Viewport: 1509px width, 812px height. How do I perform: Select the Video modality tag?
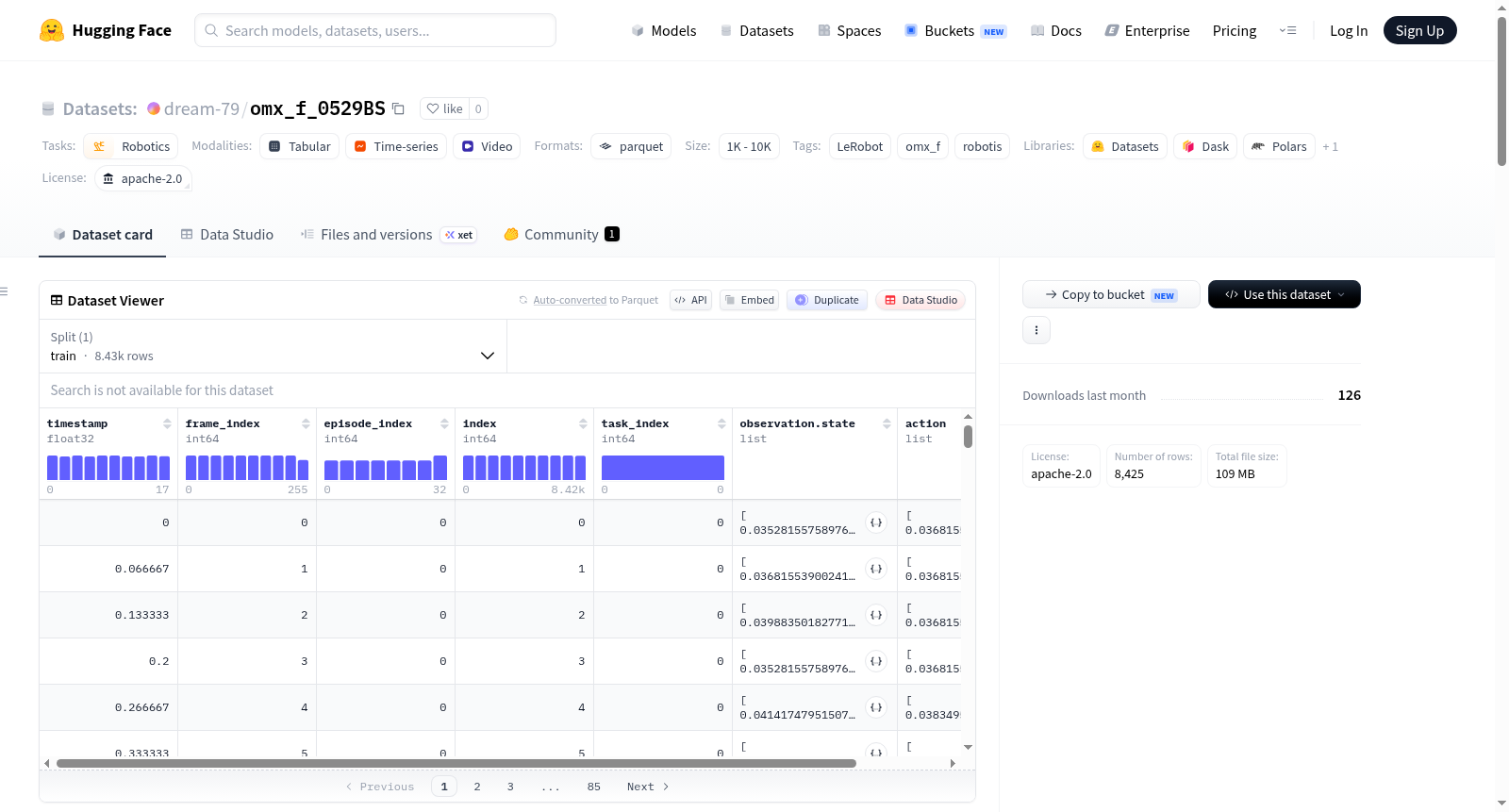pyautogui.click(x=487, y=146)
